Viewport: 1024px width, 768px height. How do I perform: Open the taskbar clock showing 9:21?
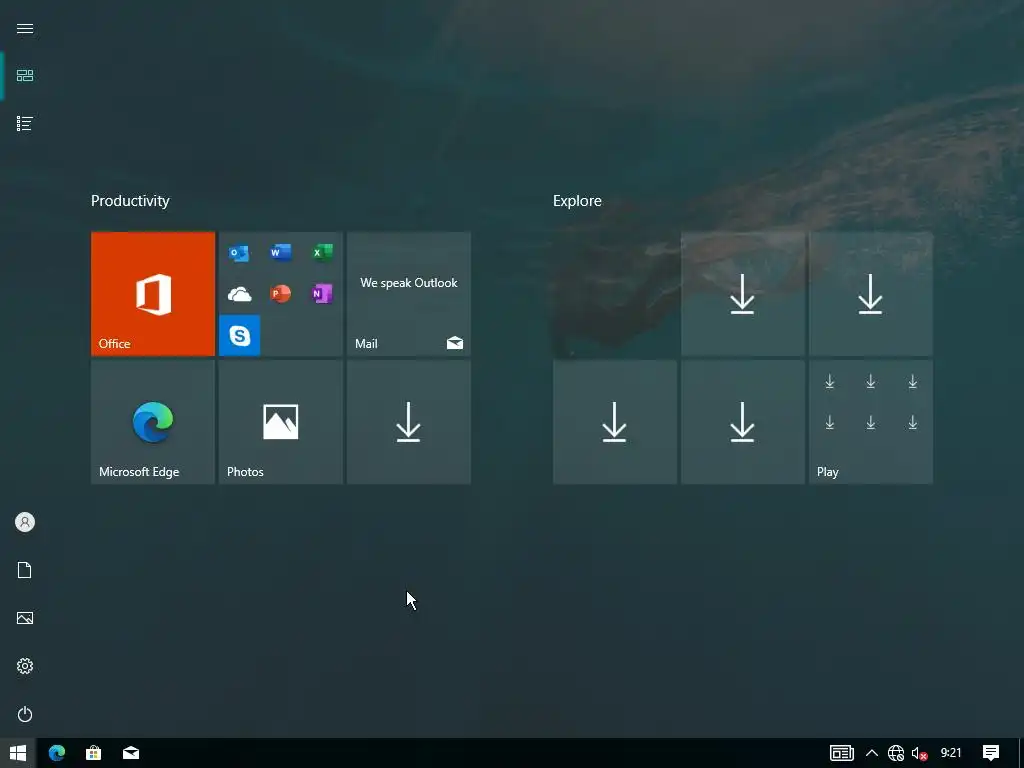tap(951, 753)
